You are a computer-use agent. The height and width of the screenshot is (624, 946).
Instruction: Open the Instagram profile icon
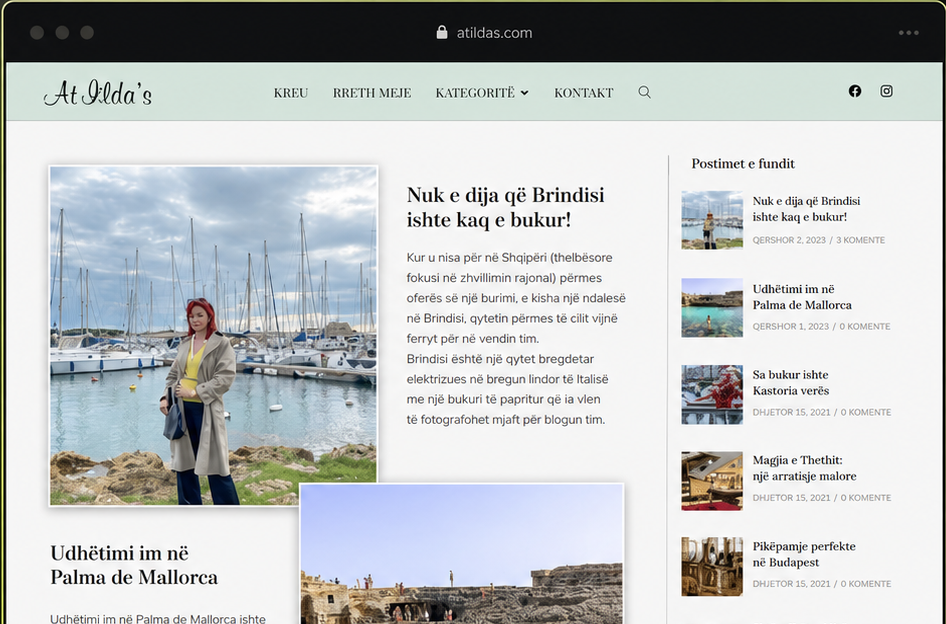[886, 91]
